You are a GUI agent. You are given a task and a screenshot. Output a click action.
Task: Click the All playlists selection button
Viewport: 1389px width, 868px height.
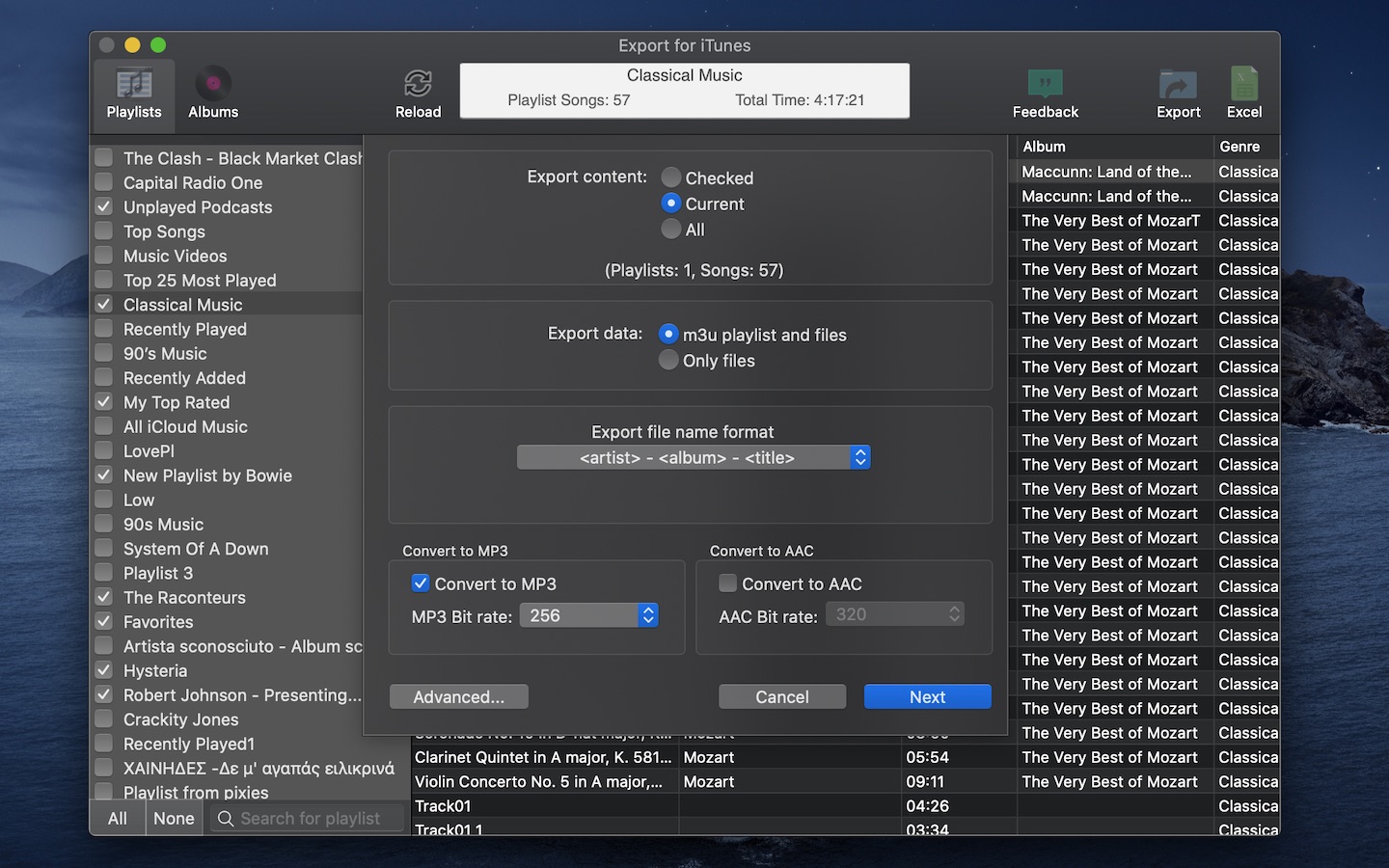pos(118,819)
